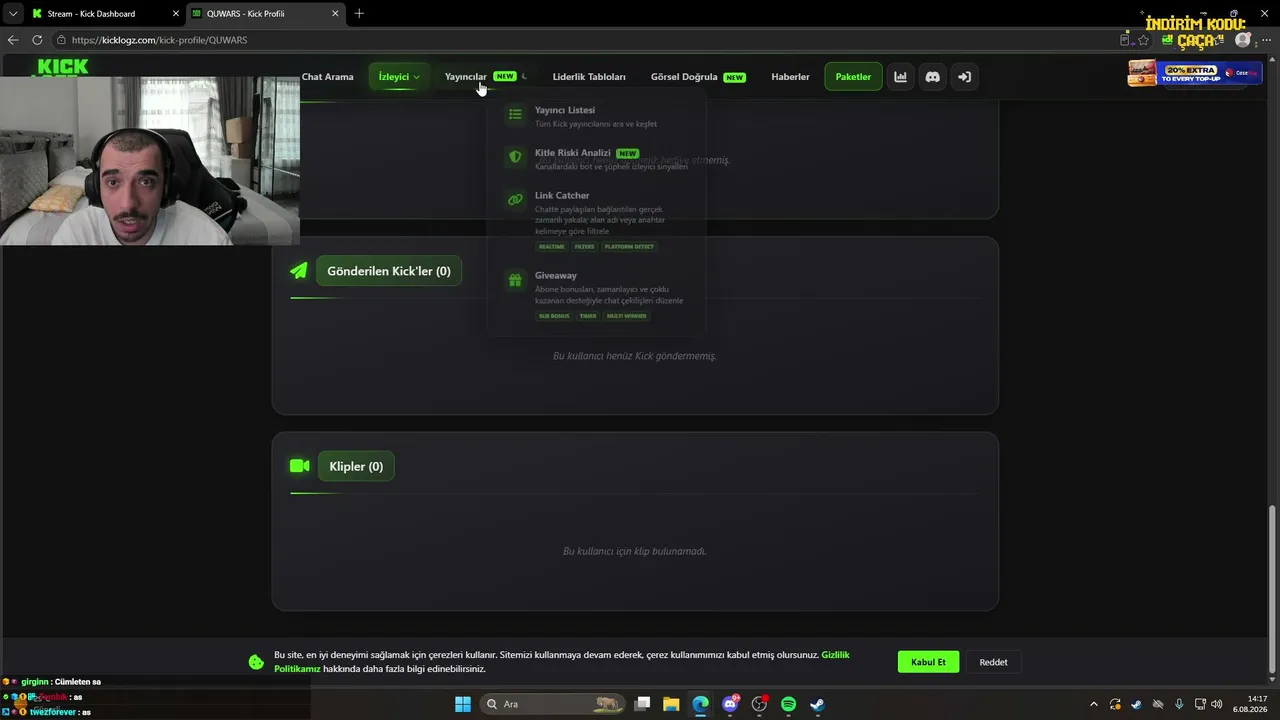
Task: Open the OBS icon in the taskbar
Action: [759, 704]
